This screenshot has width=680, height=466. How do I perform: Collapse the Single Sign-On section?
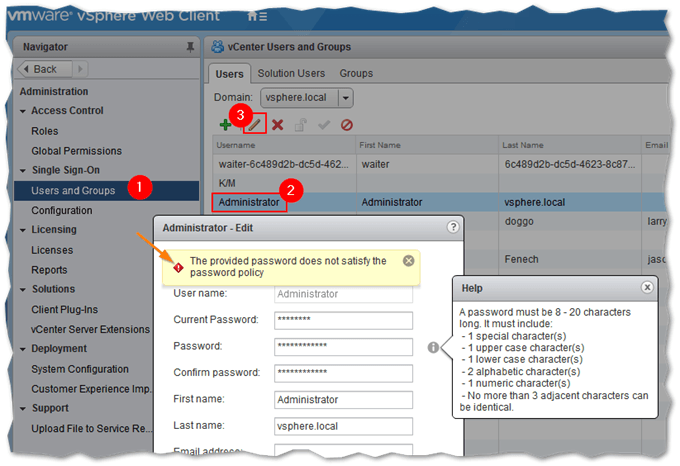click(x=23, y=171)
